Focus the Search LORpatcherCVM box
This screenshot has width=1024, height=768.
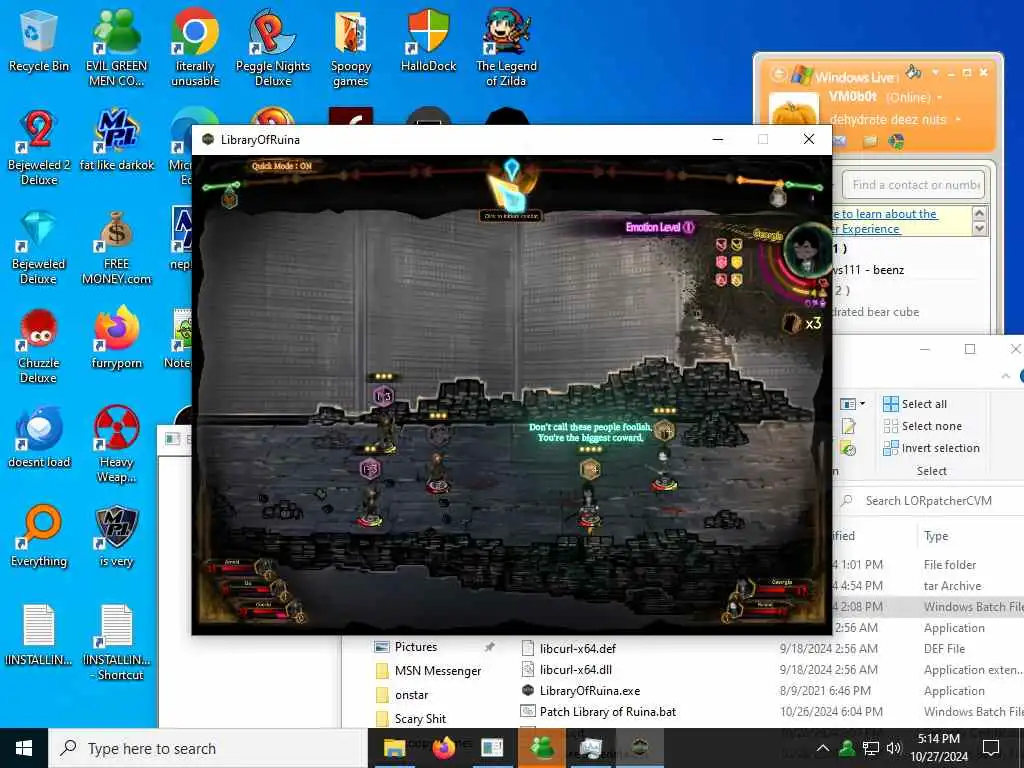(931, 501)
